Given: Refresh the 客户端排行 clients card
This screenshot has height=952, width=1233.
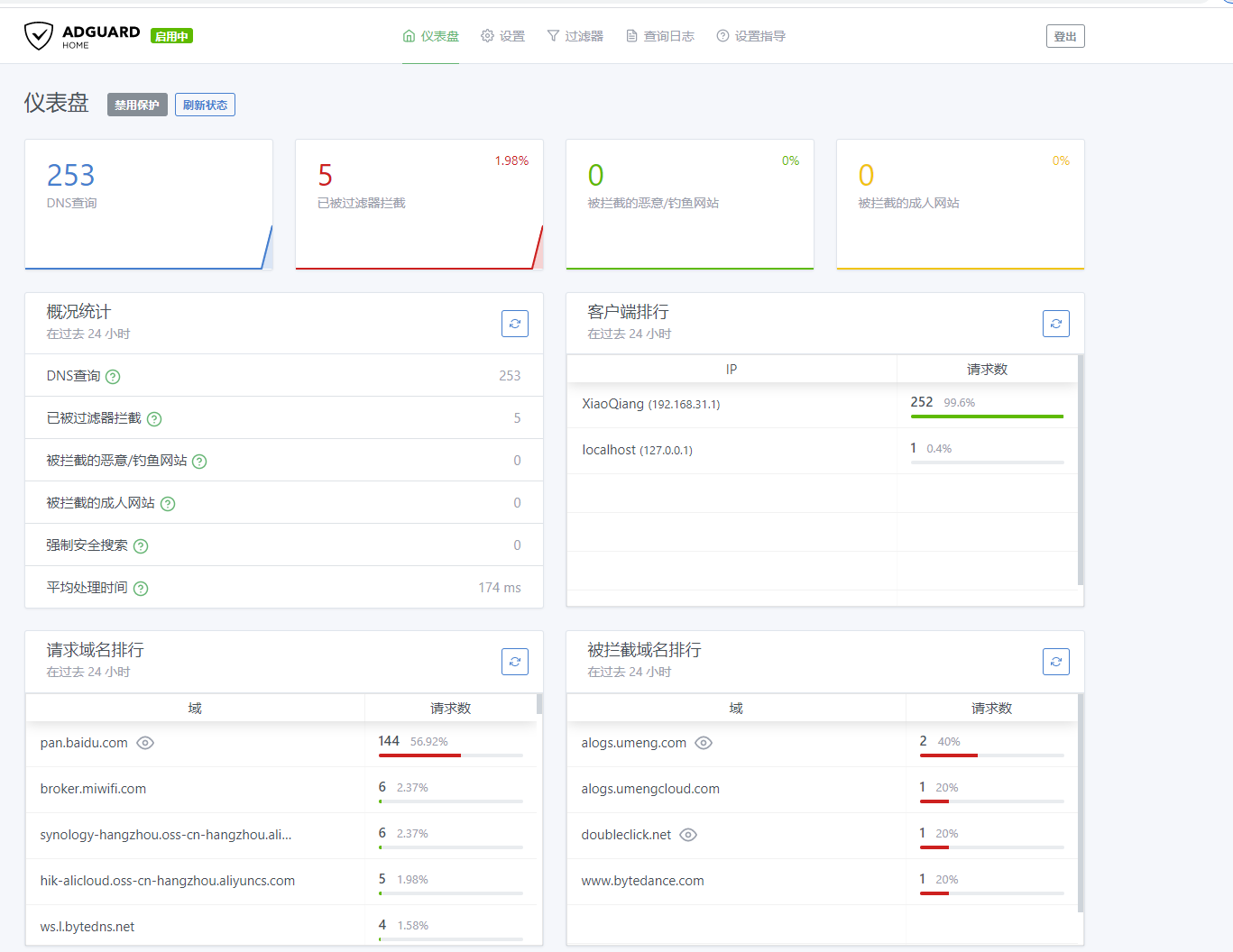Looking at the screenshot, I should click(x=1055, y=324).
